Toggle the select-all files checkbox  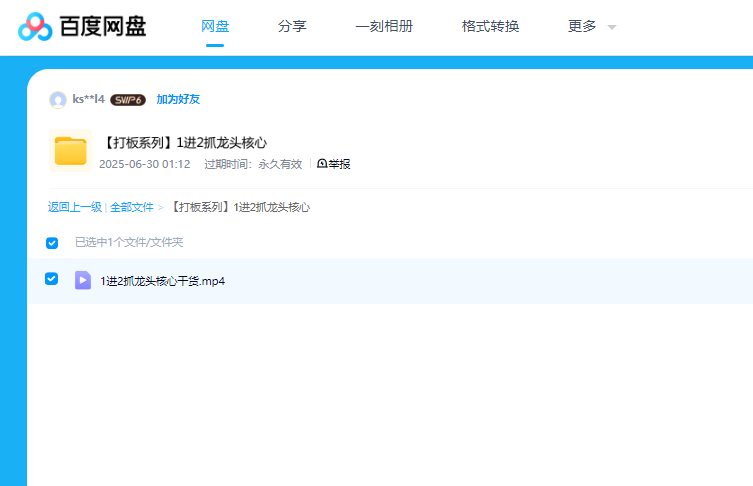pos(52,243)
